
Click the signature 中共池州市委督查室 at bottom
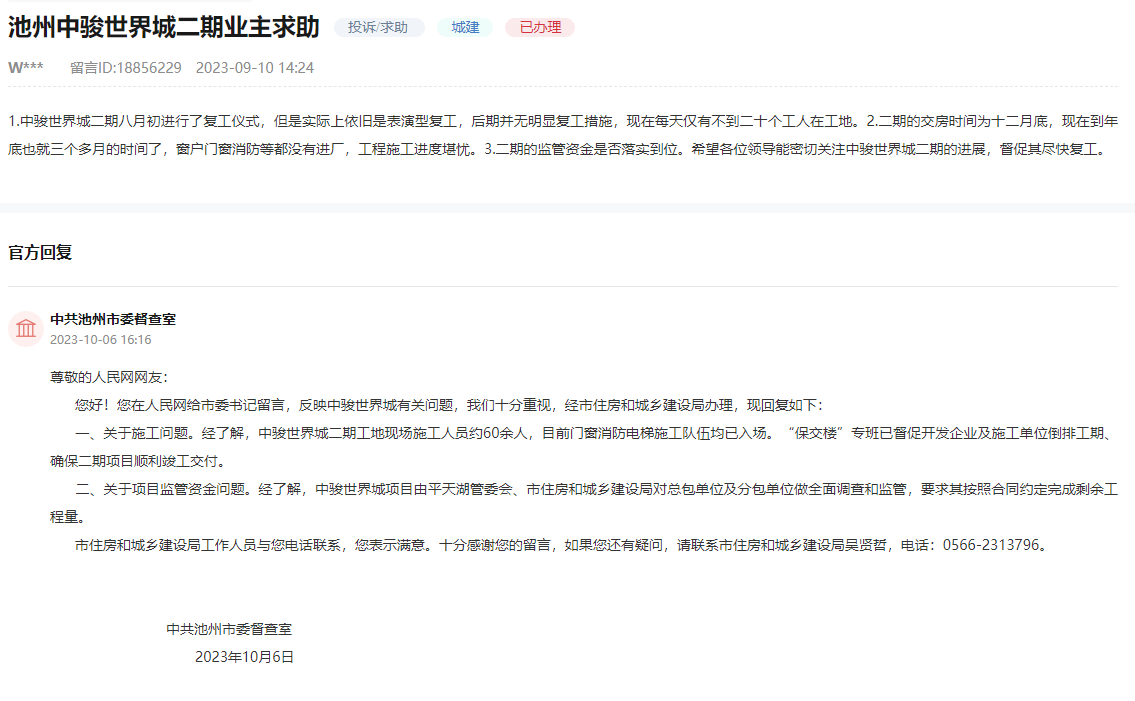coord(229,629)
